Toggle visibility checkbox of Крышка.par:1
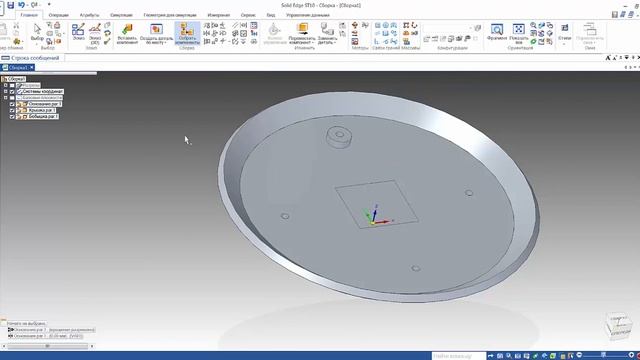Screen dimensions: 640x360 (x=12, y=110)
